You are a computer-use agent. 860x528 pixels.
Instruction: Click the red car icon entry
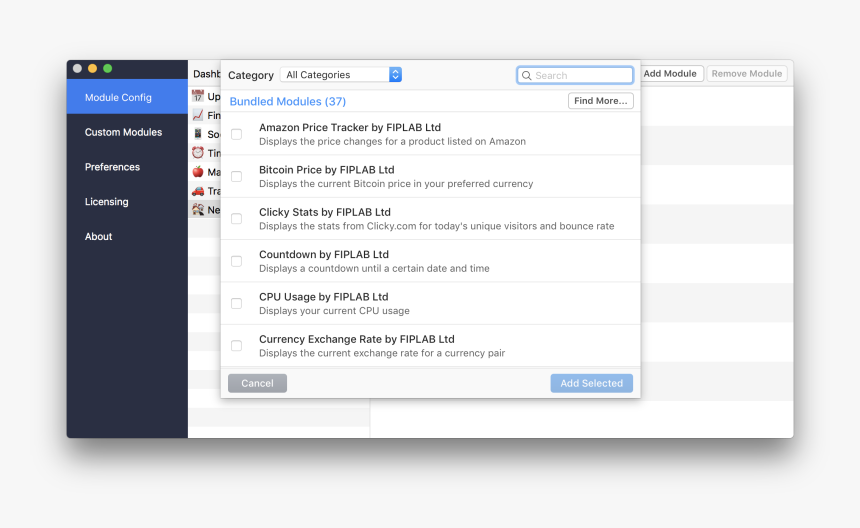[x=198, y=191]
